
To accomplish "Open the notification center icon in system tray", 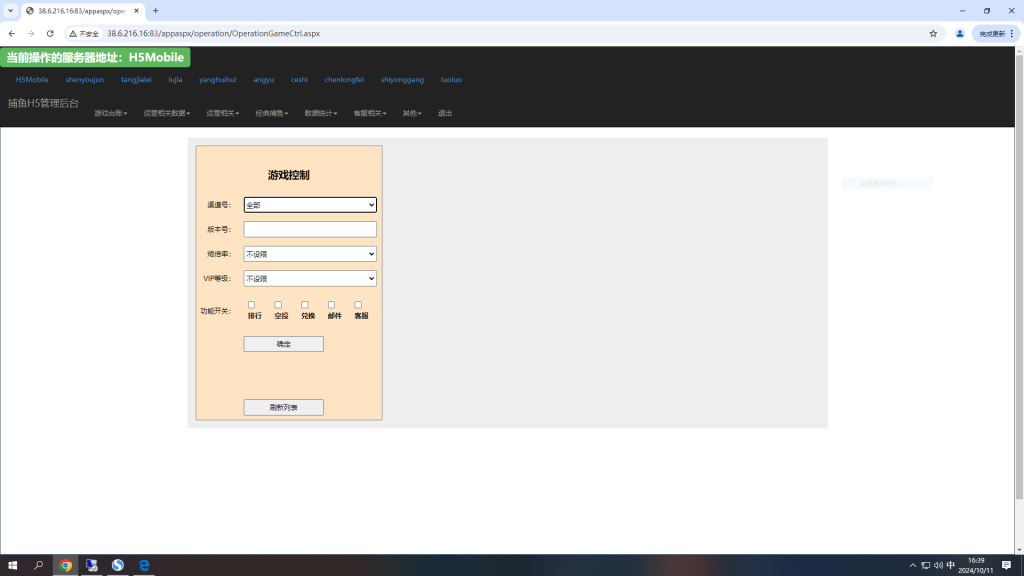I will (x=1006, y=565).
